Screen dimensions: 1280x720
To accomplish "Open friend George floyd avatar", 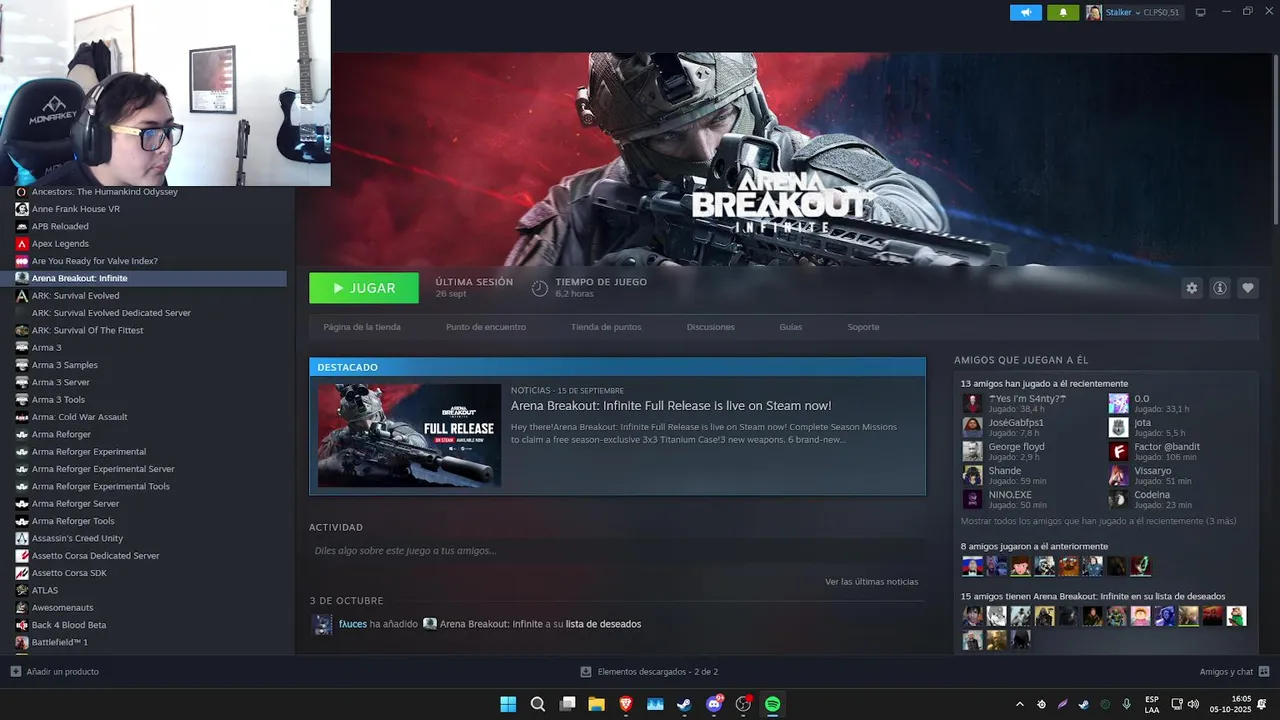I will [x=972, y=451].
